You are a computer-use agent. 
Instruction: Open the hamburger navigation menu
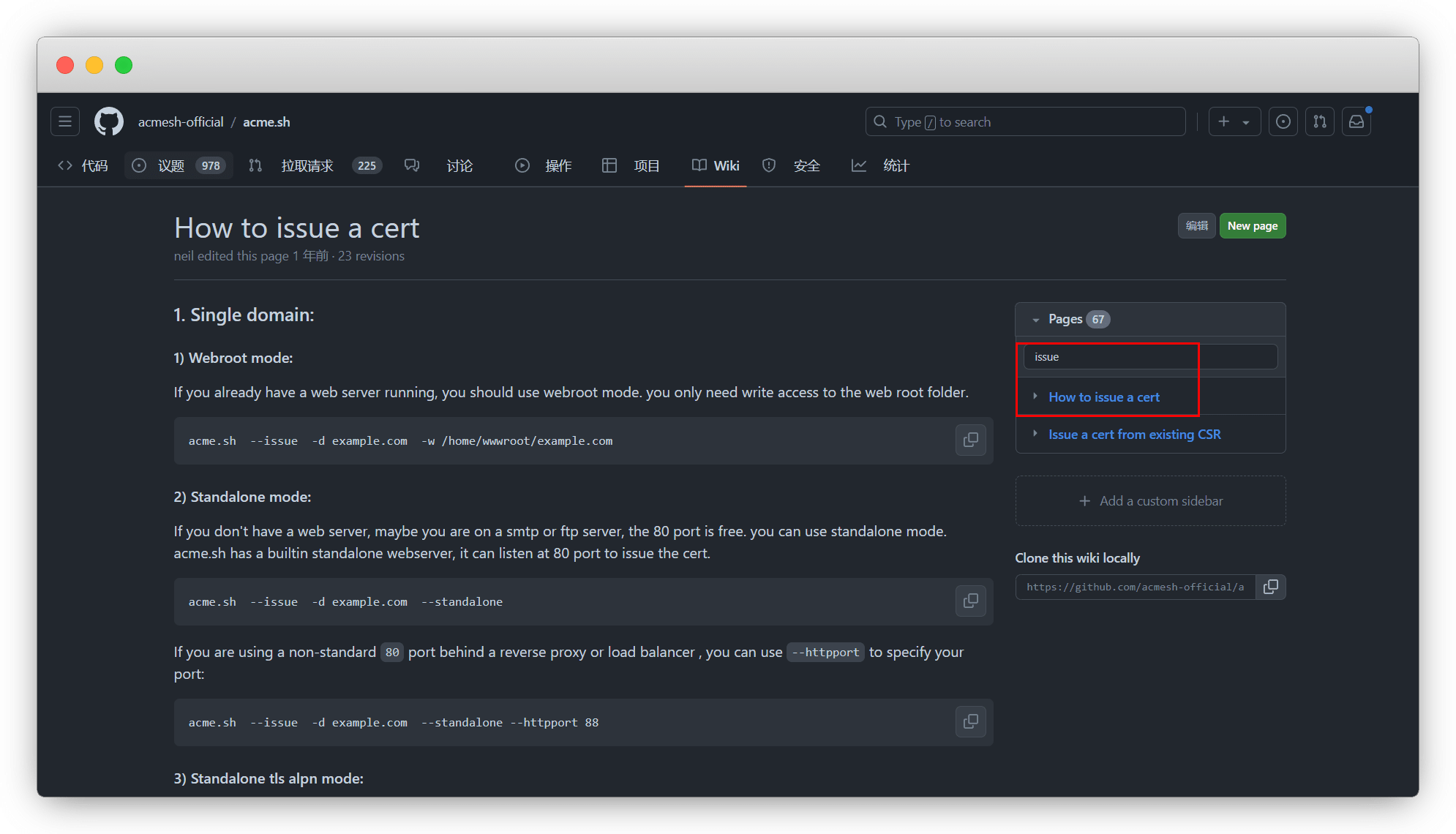65,121
